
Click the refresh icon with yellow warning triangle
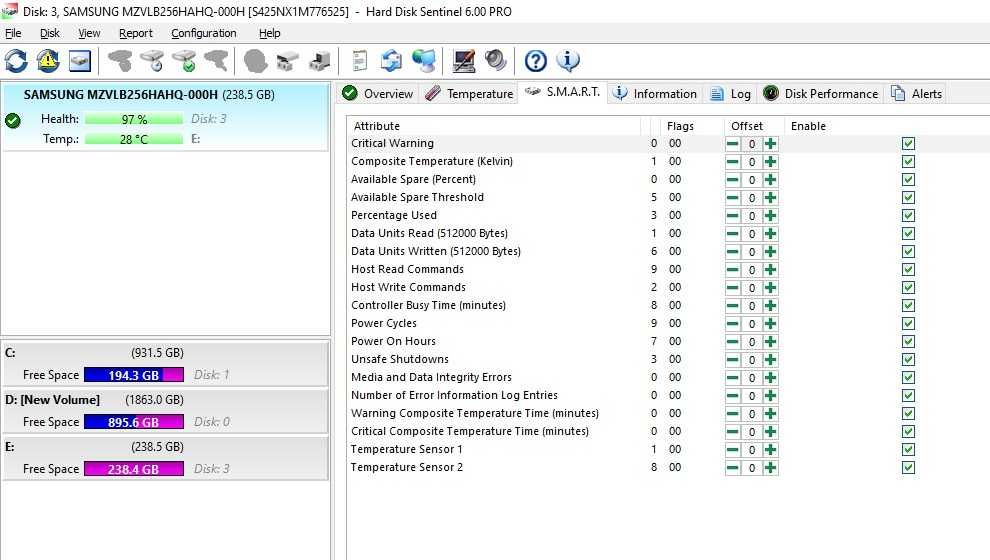48,61
